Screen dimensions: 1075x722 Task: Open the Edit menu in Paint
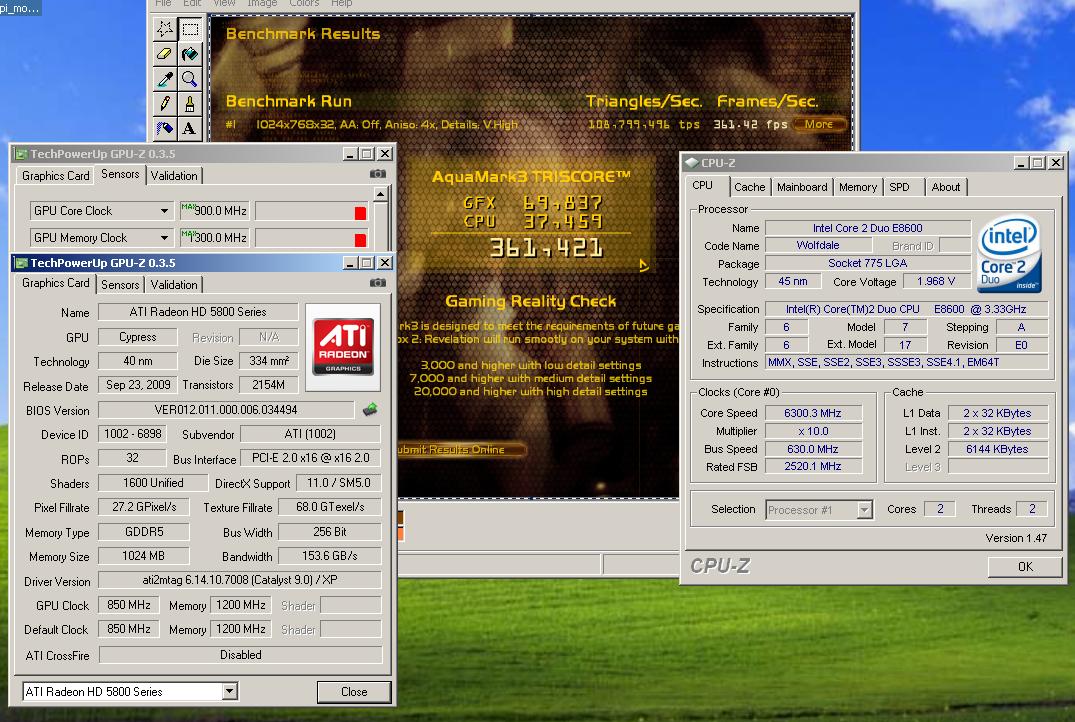pyautogui.click(x=192, y=3)
